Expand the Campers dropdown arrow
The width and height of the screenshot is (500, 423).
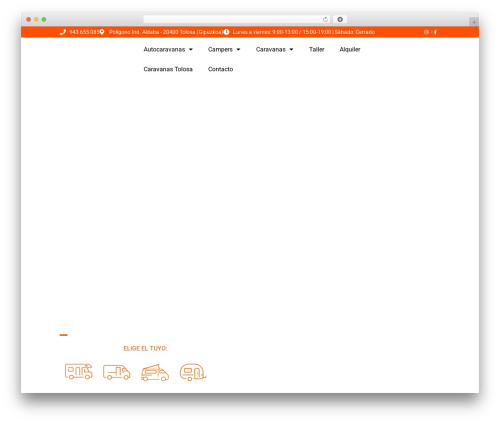(x=238, y=49)
